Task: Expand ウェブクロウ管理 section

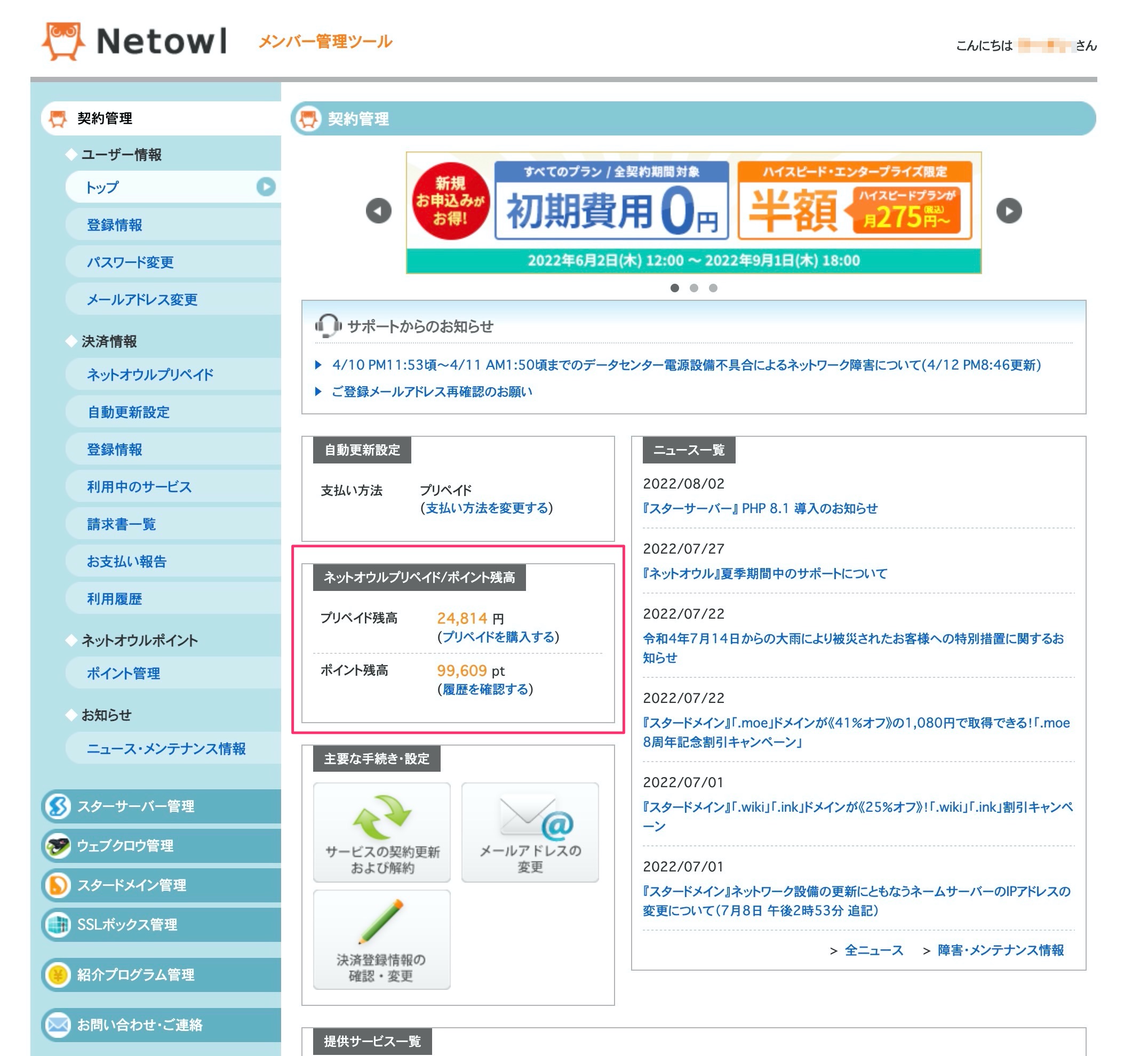Action: [161, 846]
